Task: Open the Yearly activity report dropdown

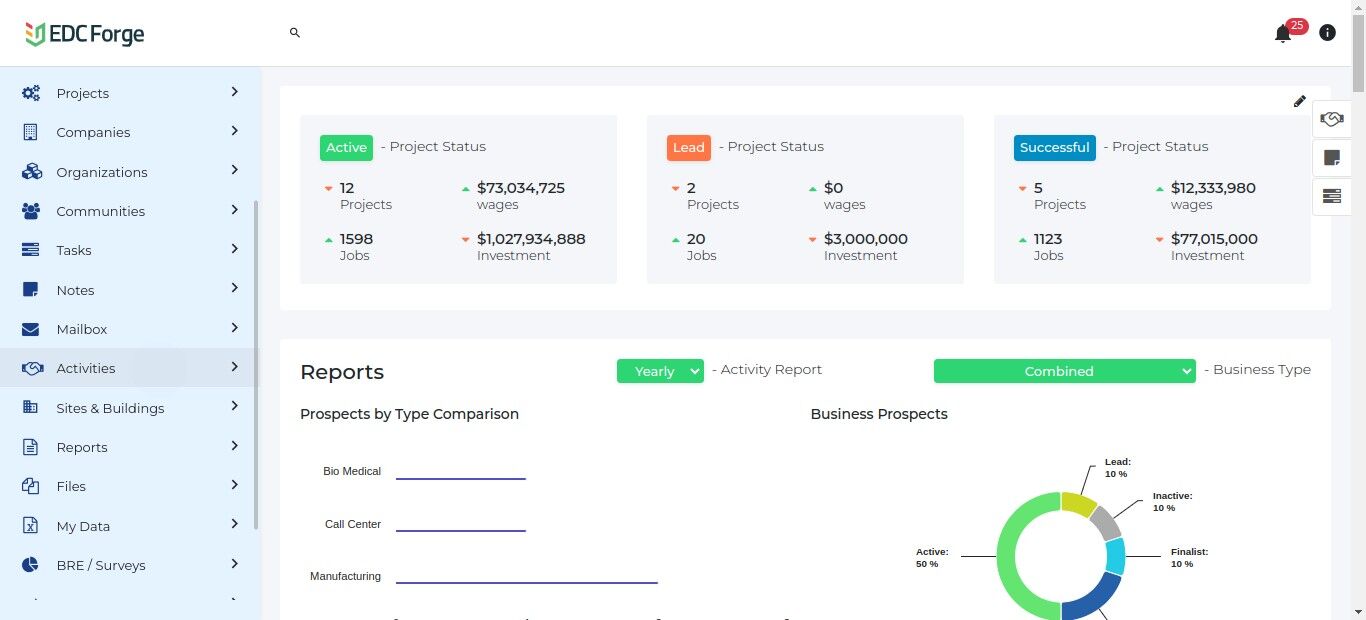Action: pos(660,371)
